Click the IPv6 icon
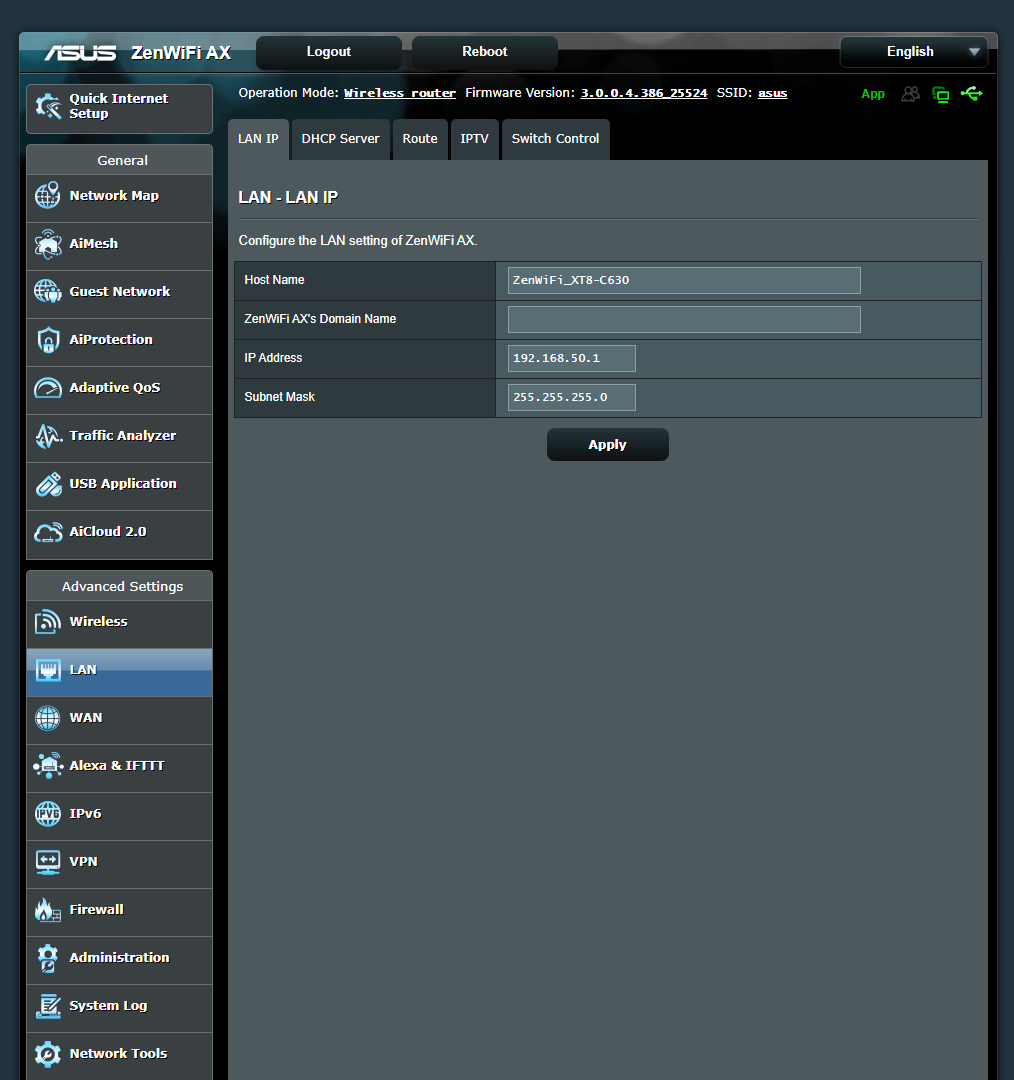 (48, 813)
